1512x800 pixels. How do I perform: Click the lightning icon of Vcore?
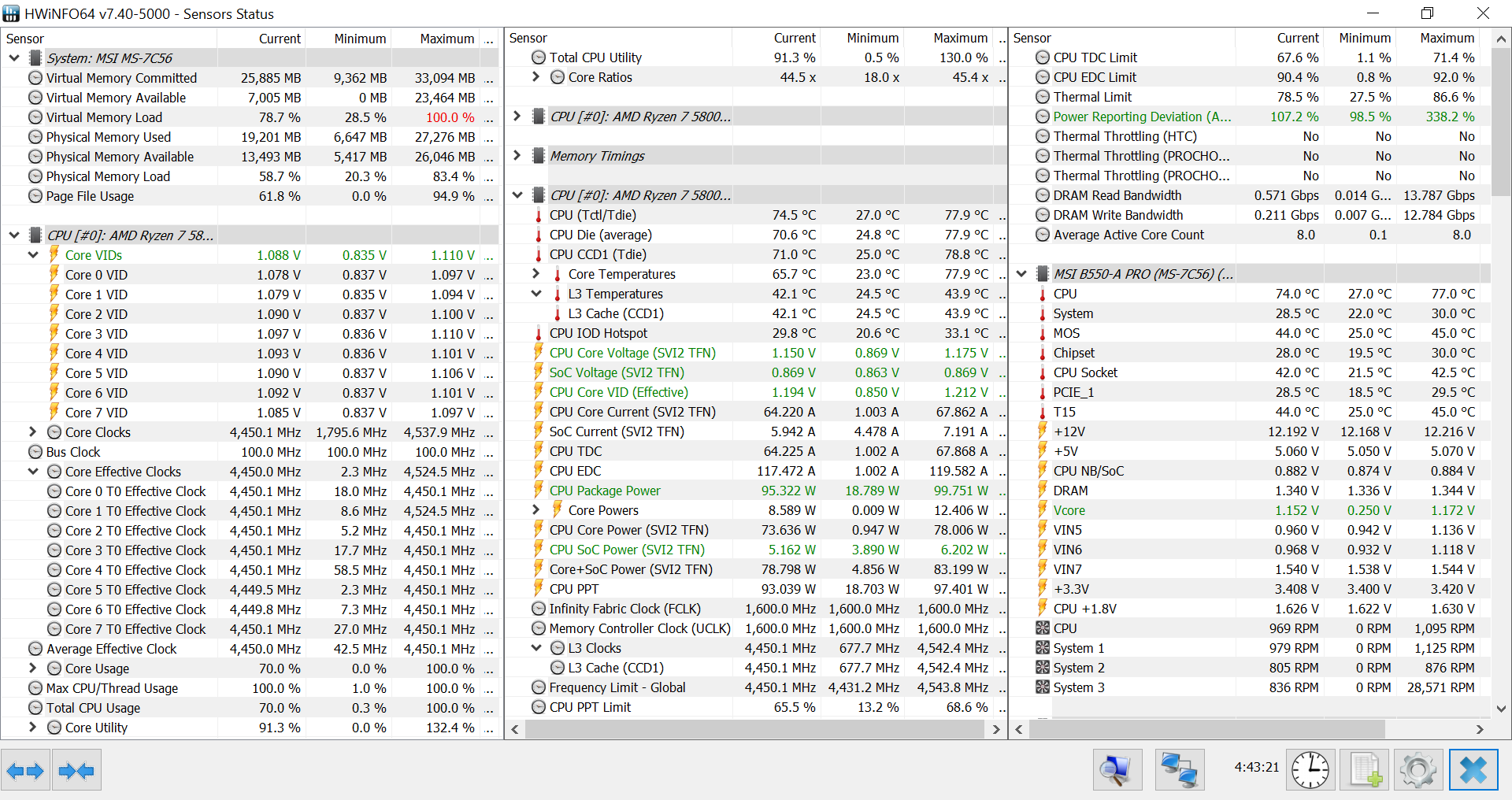[x=1043, y=510]
